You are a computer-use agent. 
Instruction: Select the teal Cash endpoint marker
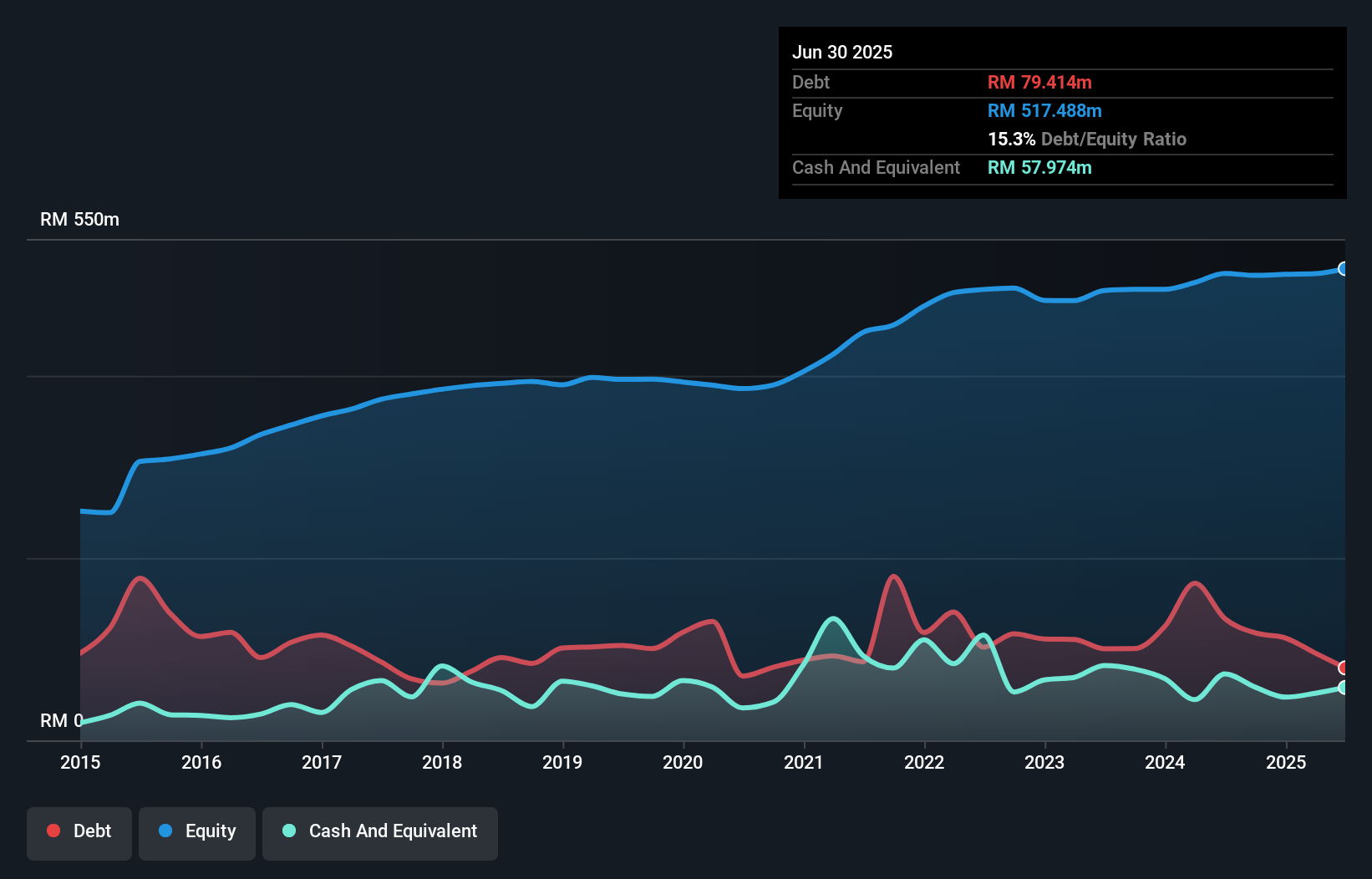(x=1343, y=688)
